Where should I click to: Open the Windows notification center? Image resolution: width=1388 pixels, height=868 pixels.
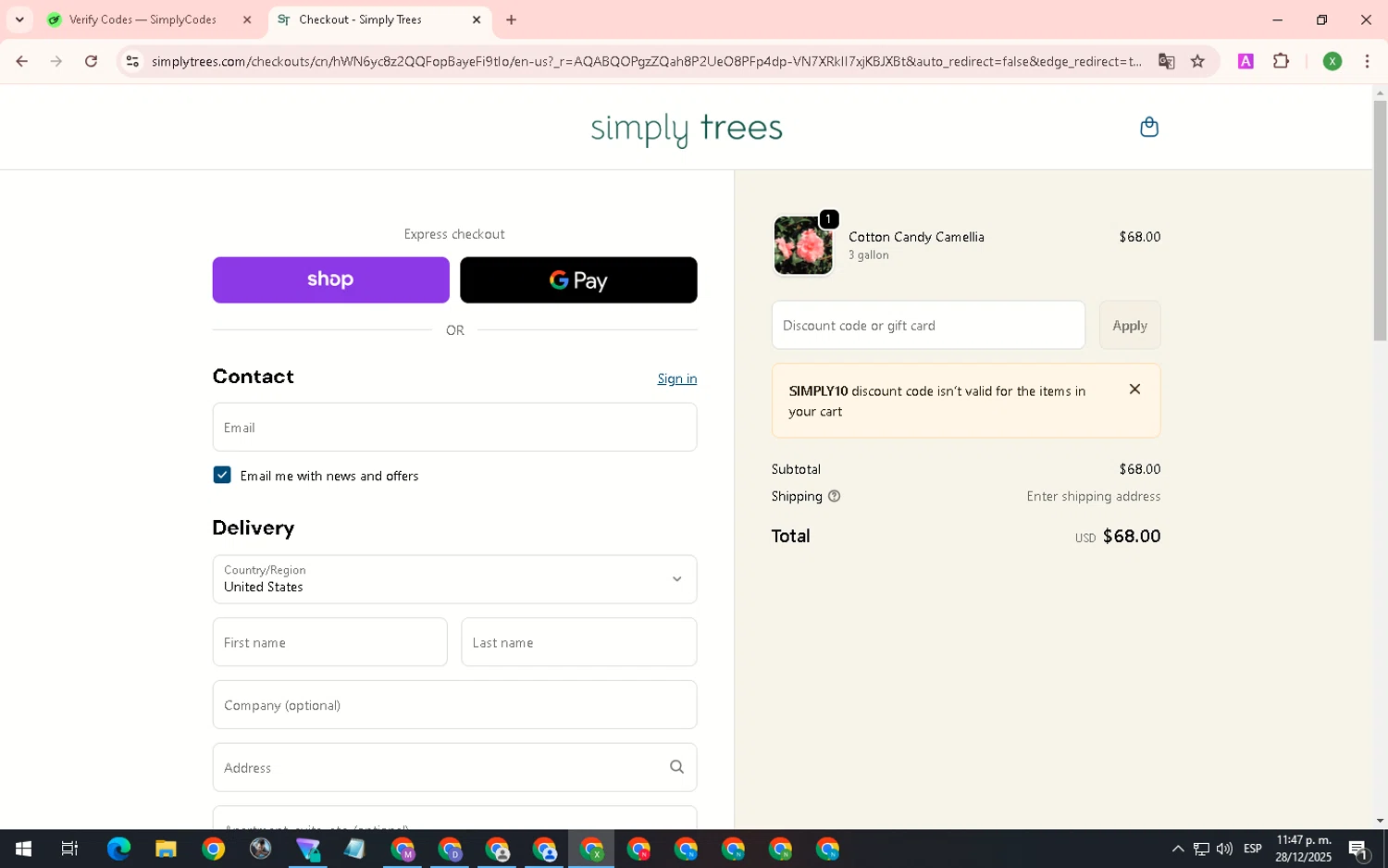[1358, 849]
